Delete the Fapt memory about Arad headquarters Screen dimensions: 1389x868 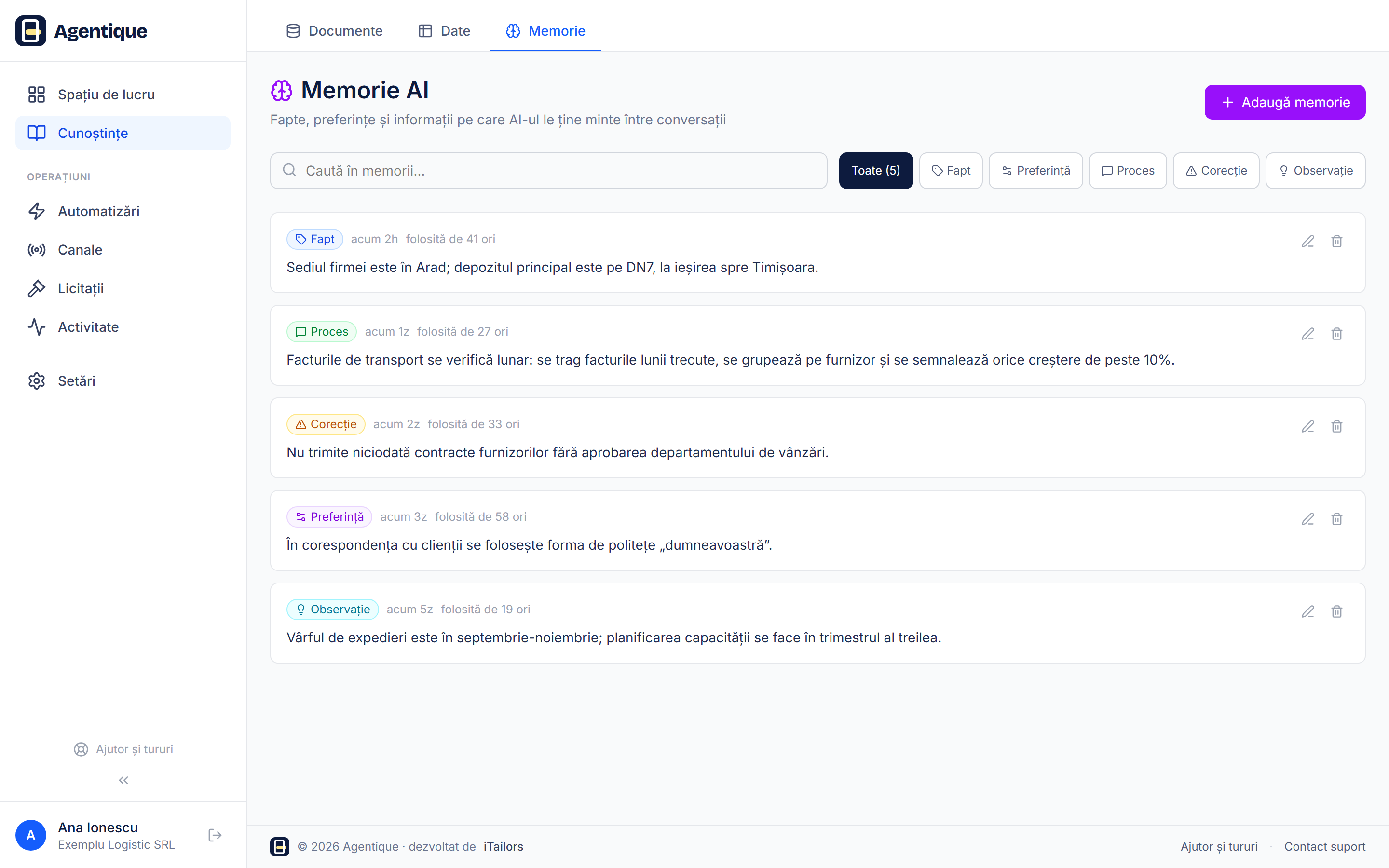point(1337,241)
